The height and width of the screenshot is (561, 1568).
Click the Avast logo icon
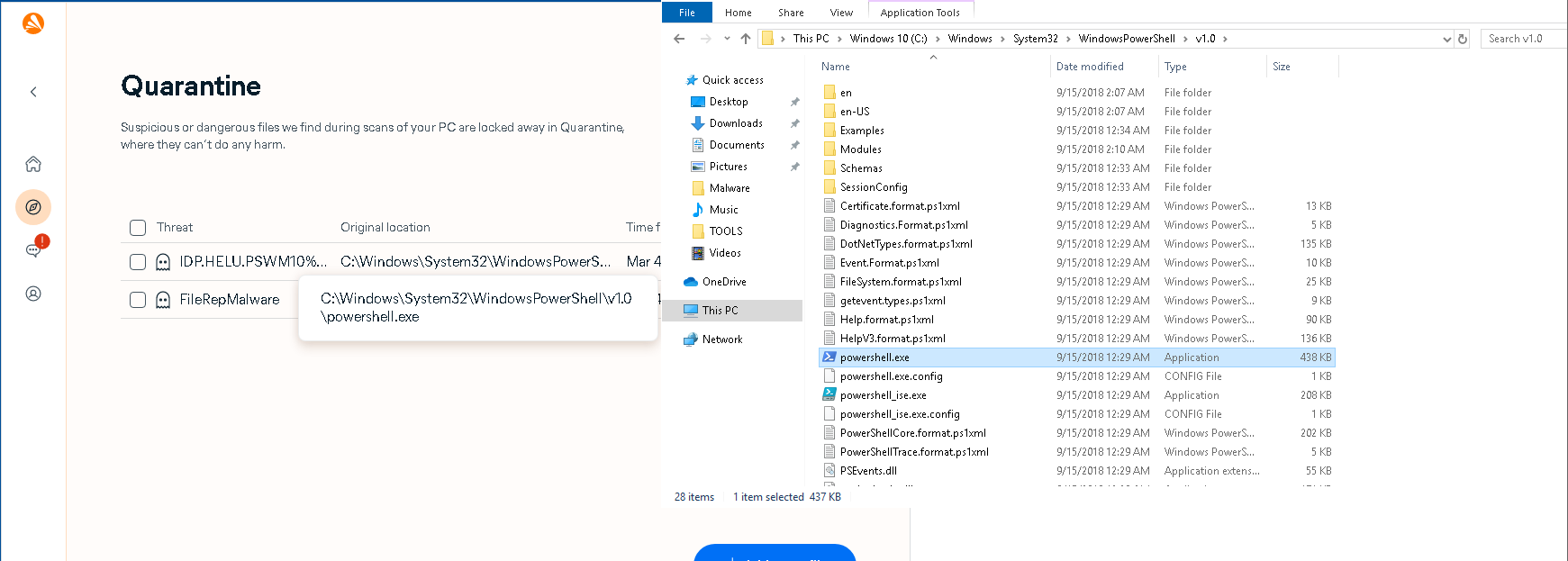(33, 23)
